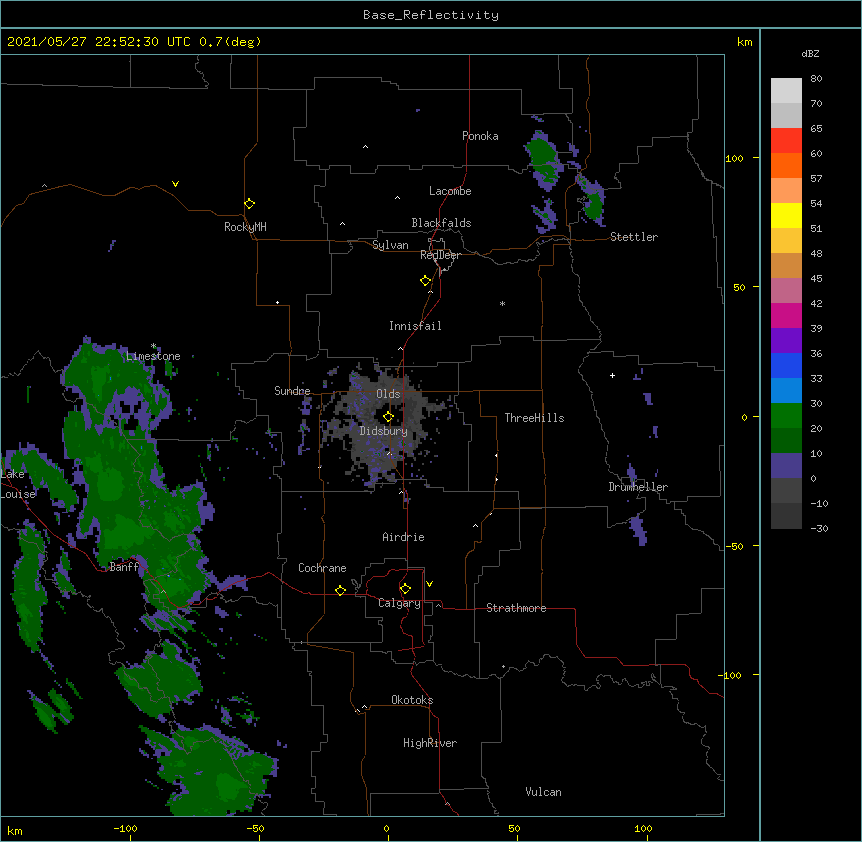The height and width of the screenshot is (842, 862).
Task: Click the ThreeHills city label
Action: click(x=534, y=418)
